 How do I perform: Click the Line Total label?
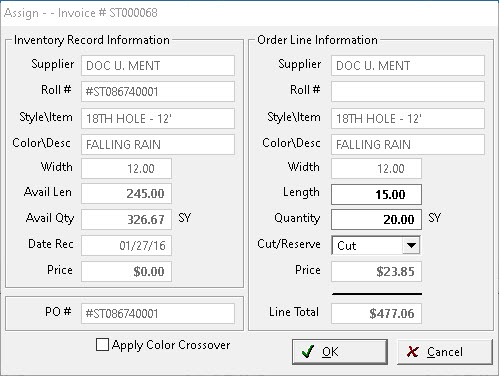(x=294, y=312)
